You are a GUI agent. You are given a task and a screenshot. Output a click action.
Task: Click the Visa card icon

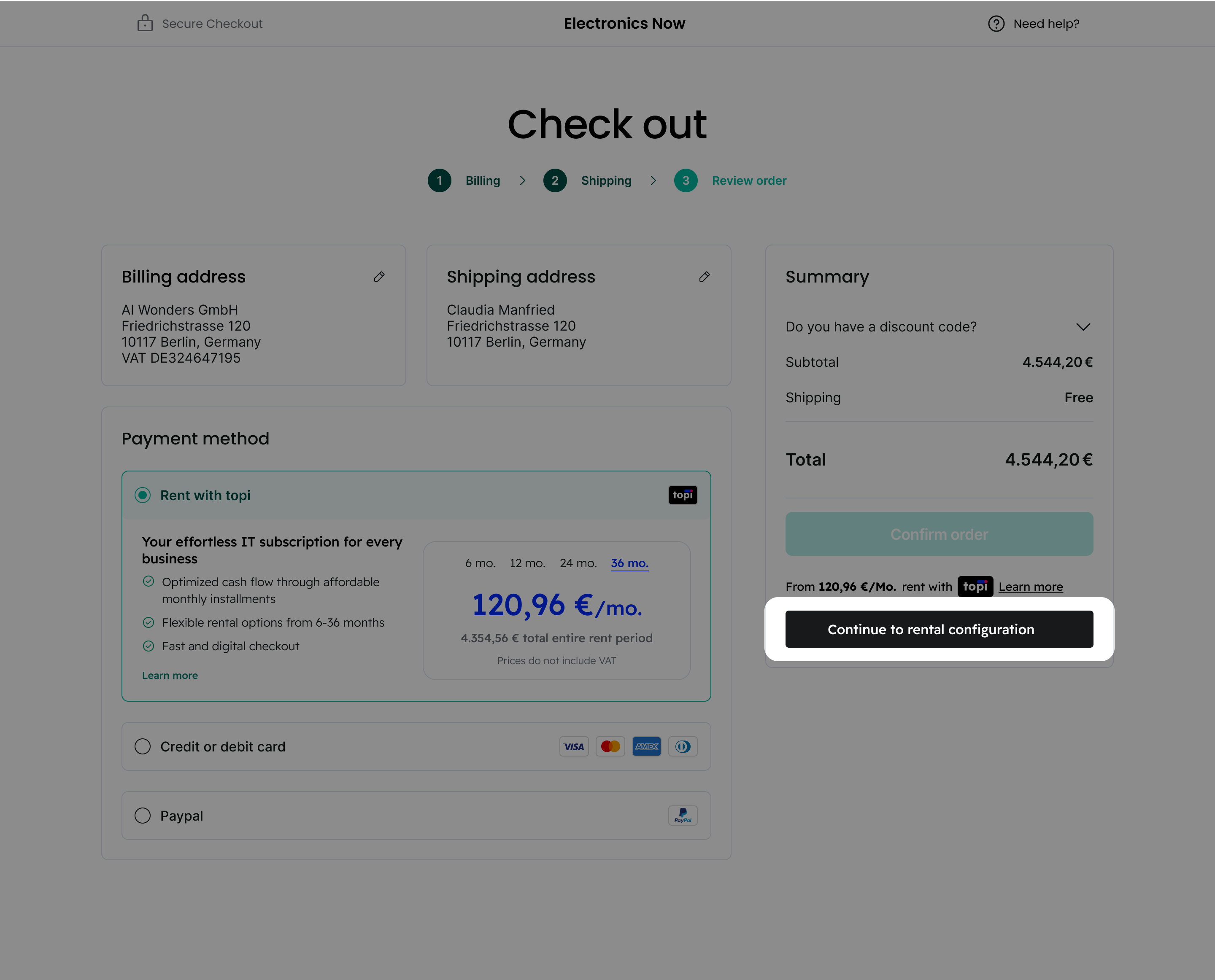[574, 746]
